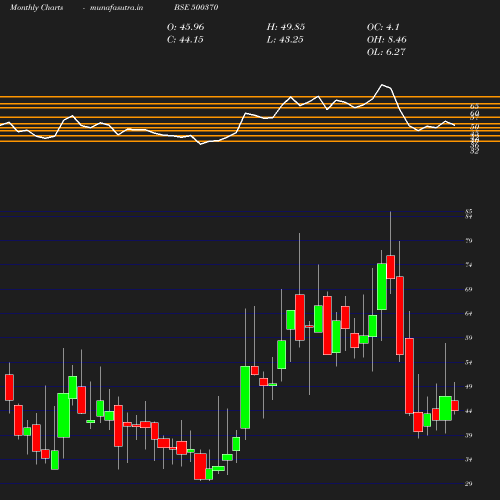Screen dimensions: 500x500
Task: Click the 54 price axis label
Action: 469,362
